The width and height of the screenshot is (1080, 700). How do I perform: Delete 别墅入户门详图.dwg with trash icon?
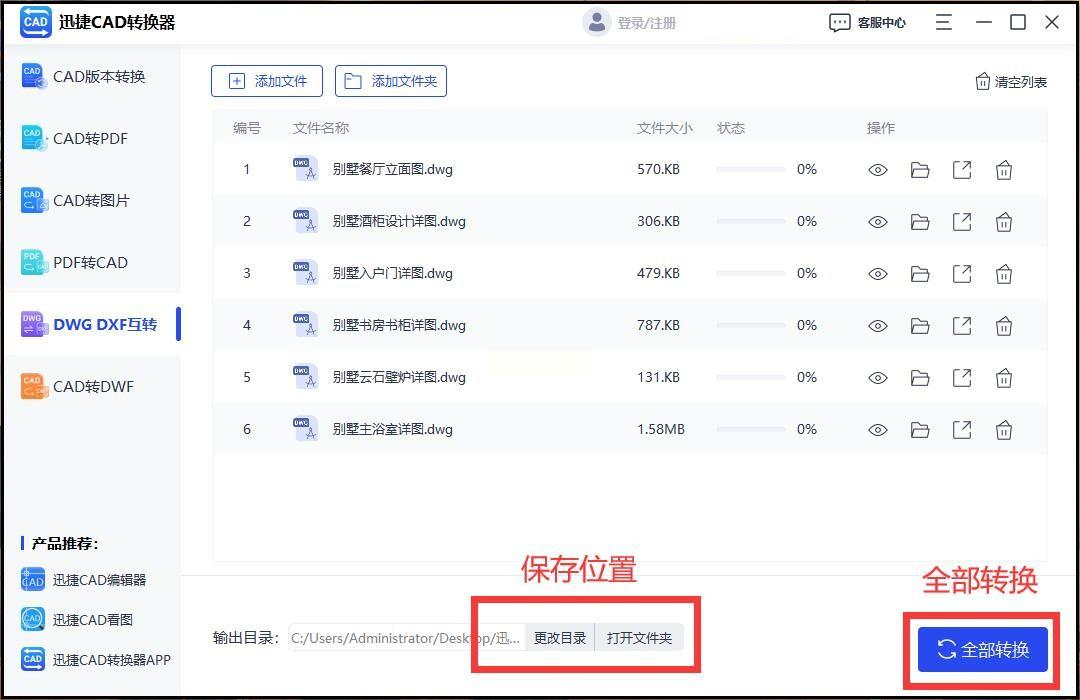(x=1004, y=274)
